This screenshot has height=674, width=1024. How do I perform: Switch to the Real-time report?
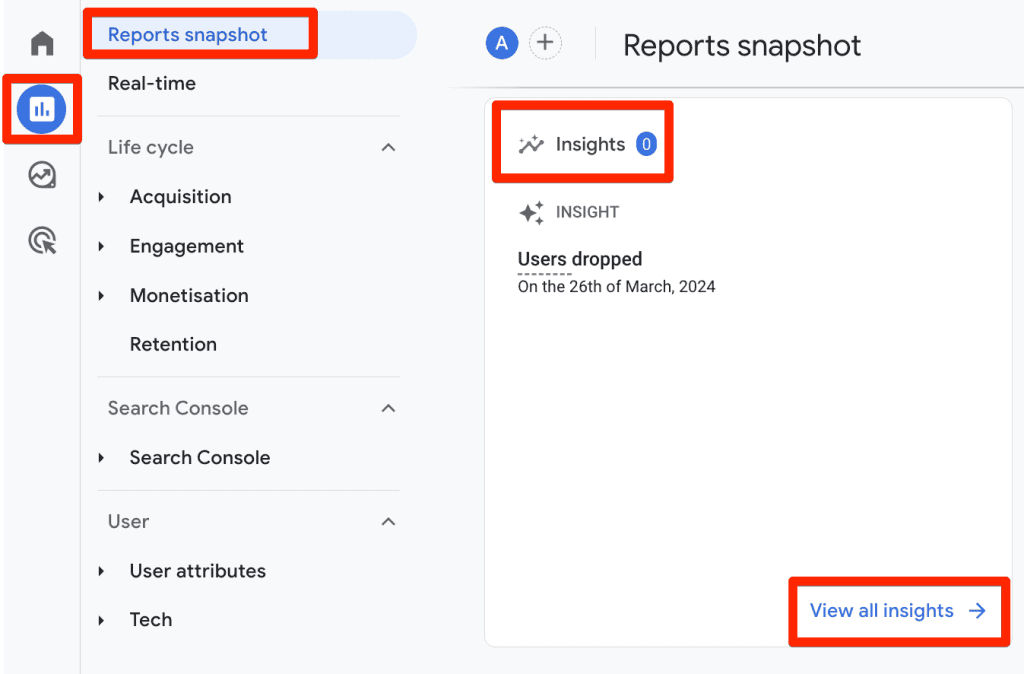[x=150, y=84]
